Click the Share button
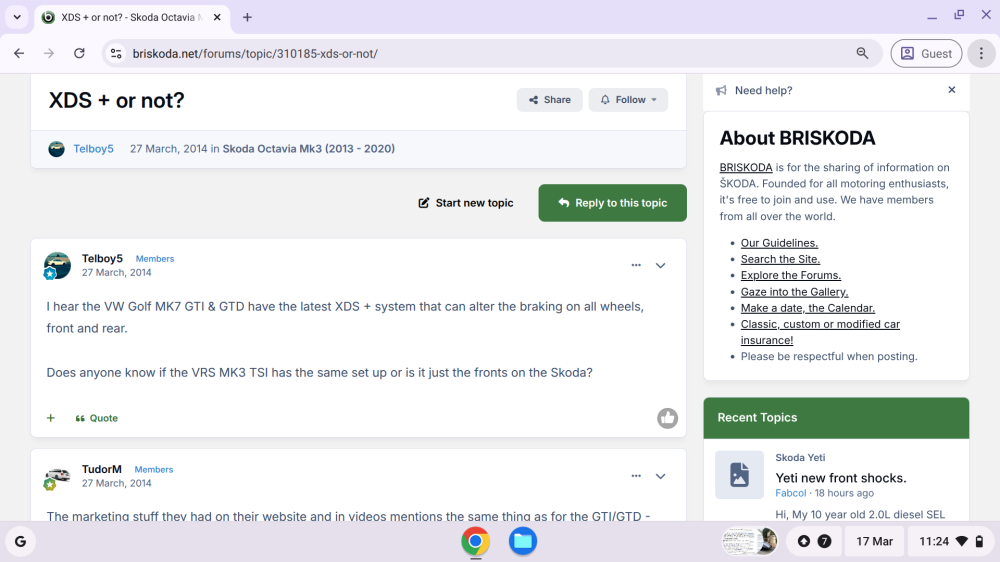 (549, 100)
